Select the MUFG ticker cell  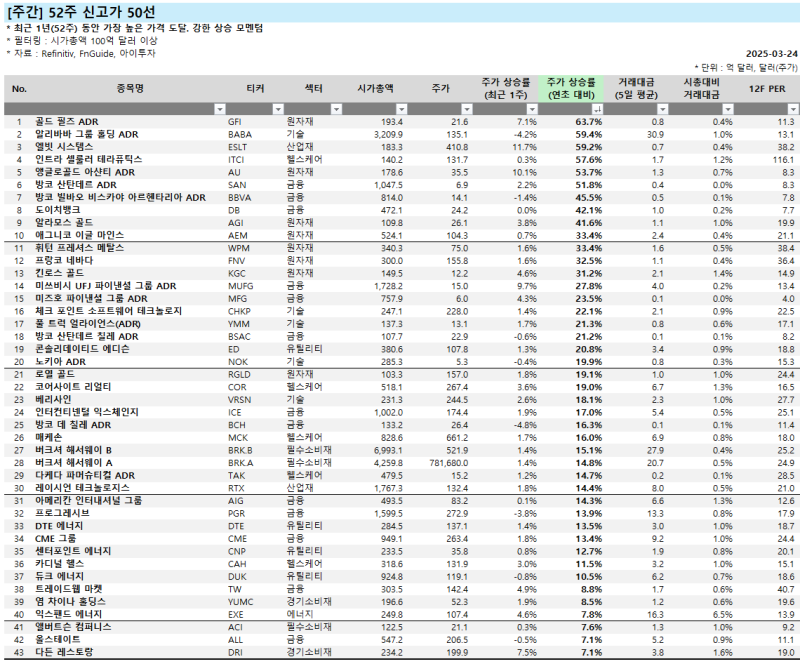(x=240, y=286)
